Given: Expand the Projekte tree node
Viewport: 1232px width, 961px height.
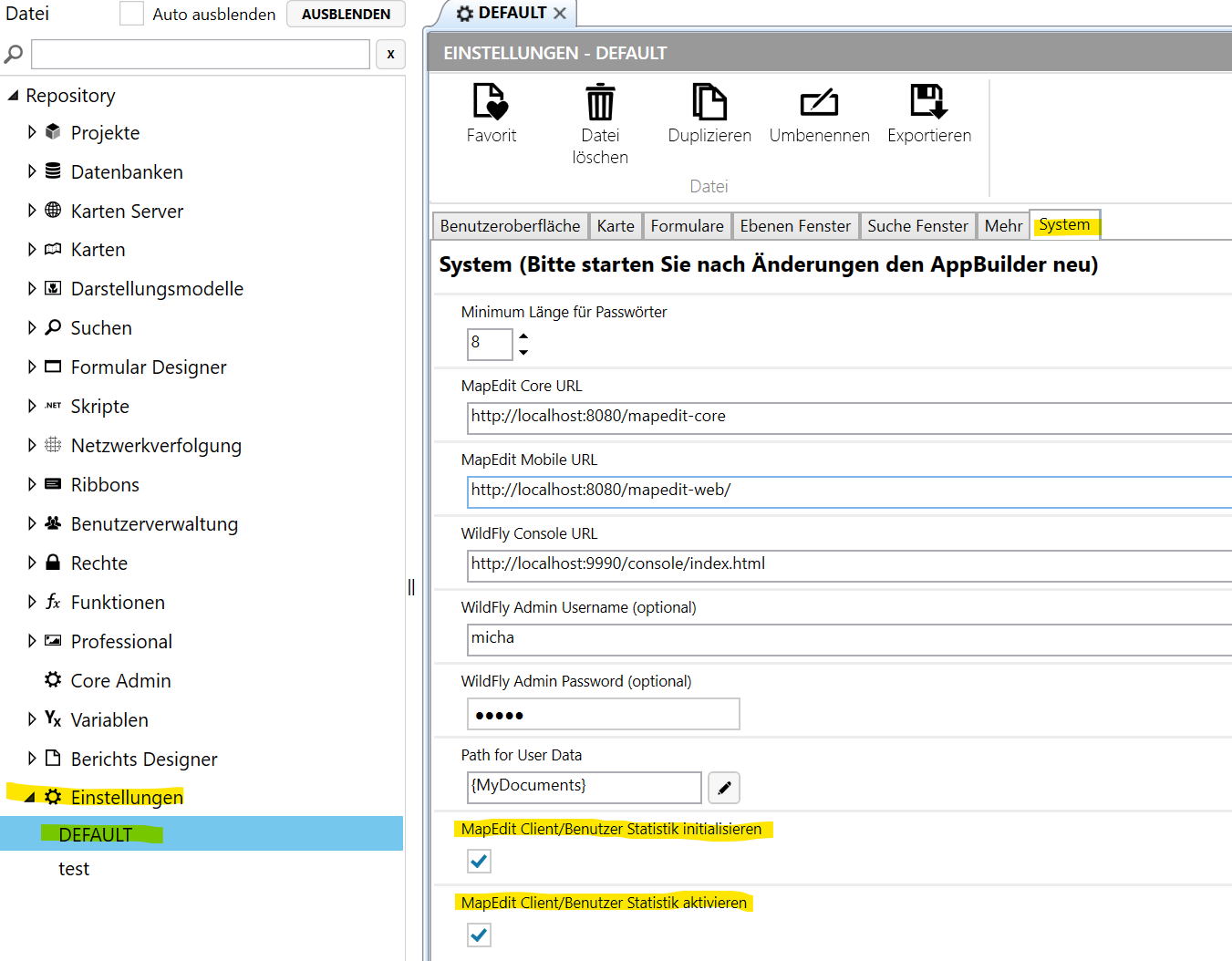Looking at the screenshot, I should (x=32, y=132).
